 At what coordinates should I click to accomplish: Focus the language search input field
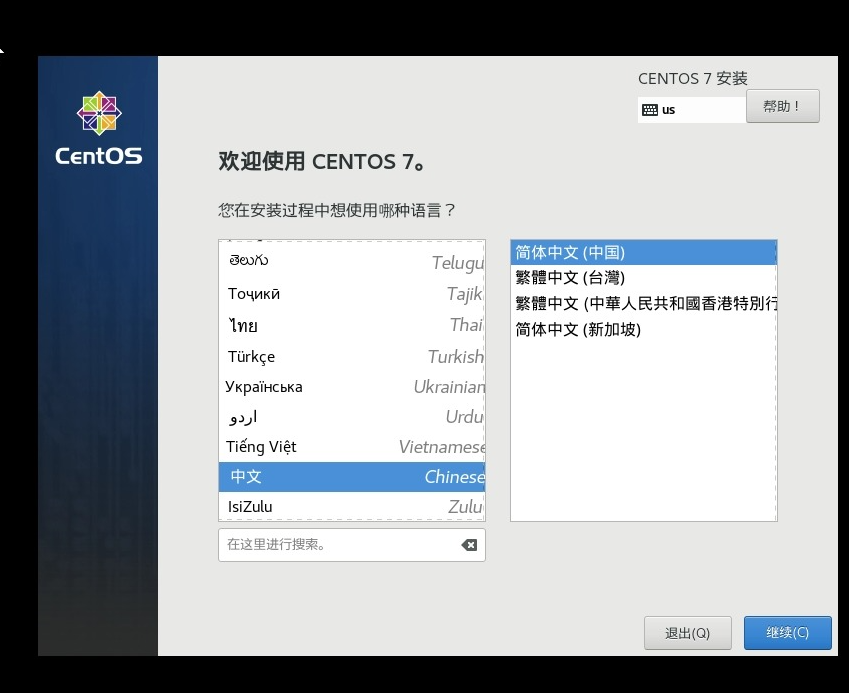click(352, 545)
